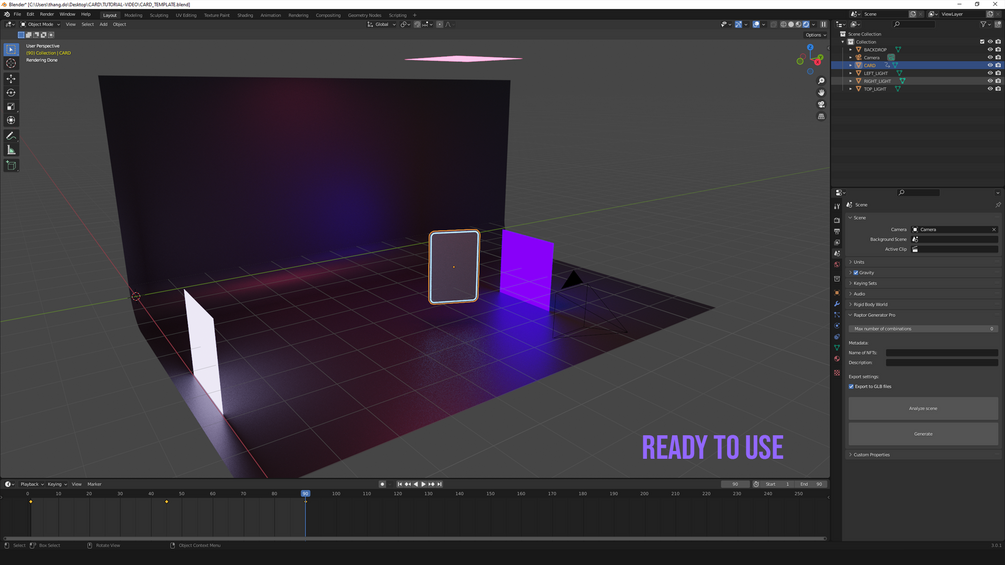1005x565 pixels.
Task: Expand the BACKDROP tree item
Action: tap(851, 49)
